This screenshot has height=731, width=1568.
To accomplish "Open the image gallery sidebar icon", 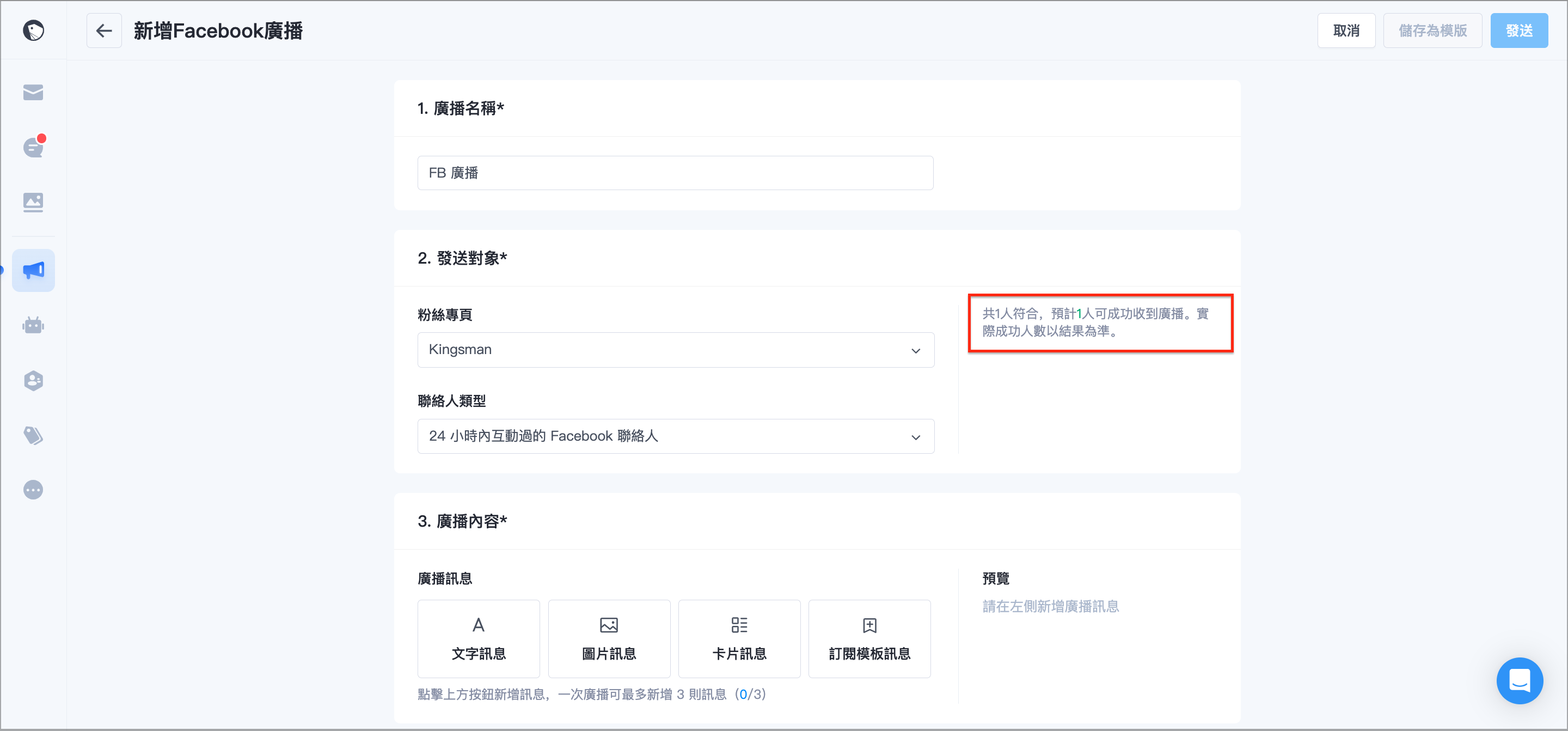I will point(33,202).
